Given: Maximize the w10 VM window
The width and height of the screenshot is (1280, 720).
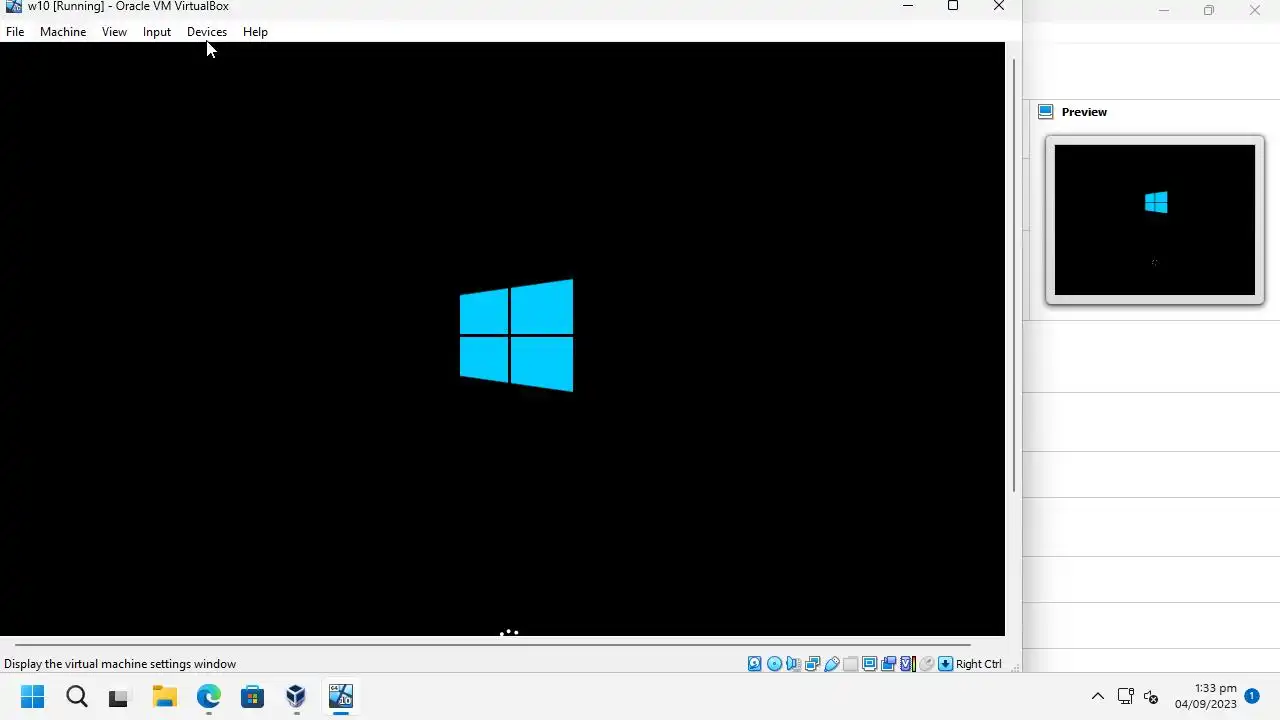Looking at the screenshot, I should tap(953, 7).
